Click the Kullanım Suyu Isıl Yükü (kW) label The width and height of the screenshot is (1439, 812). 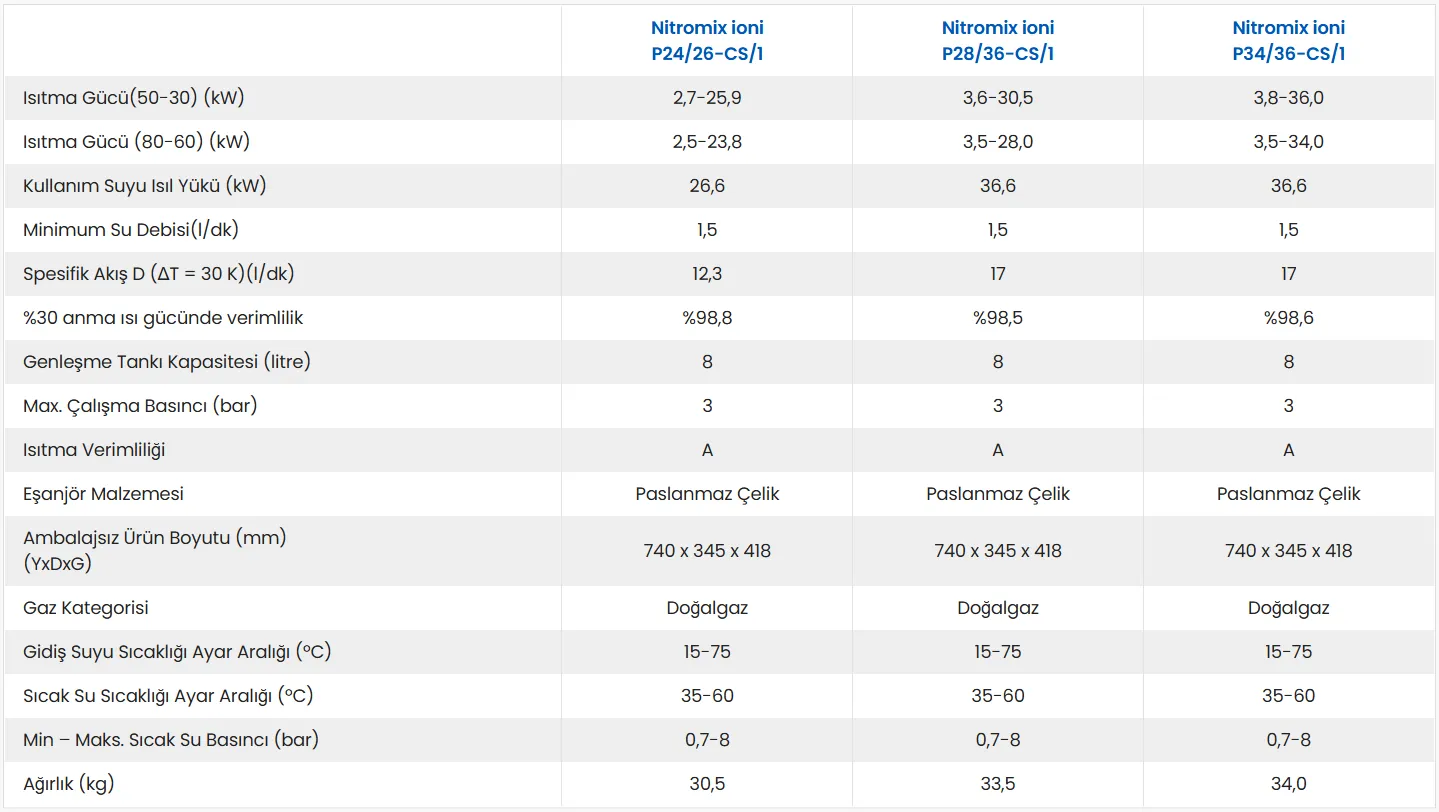pos(145,186)
